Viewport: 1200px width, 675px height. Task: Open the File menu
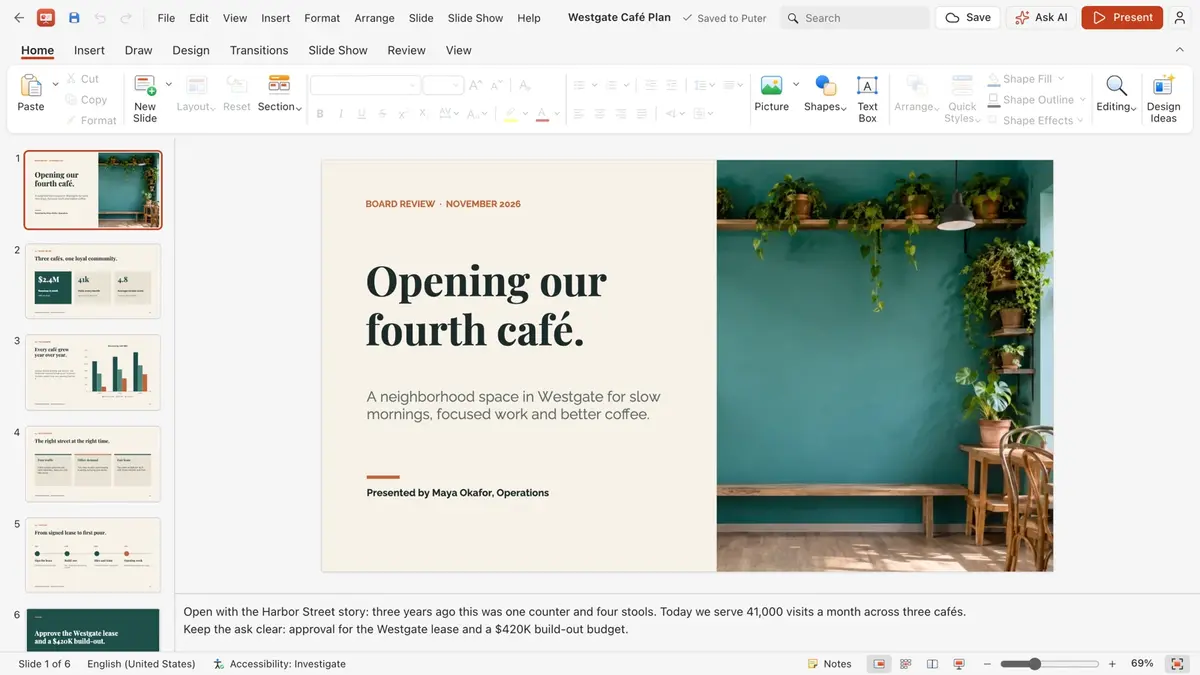click(166, 18)
